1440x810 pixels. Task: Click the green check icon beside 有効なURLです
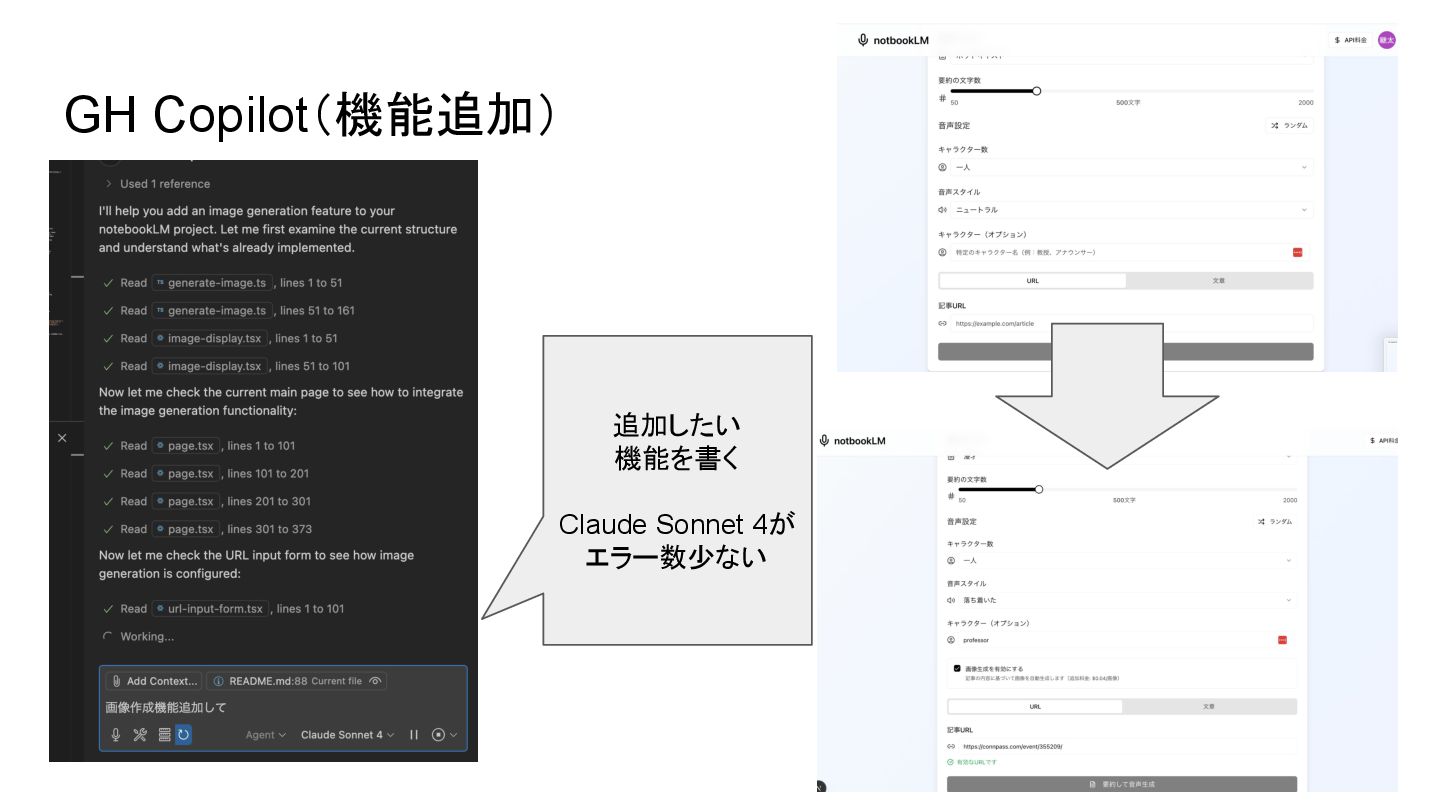click(950, 762)
